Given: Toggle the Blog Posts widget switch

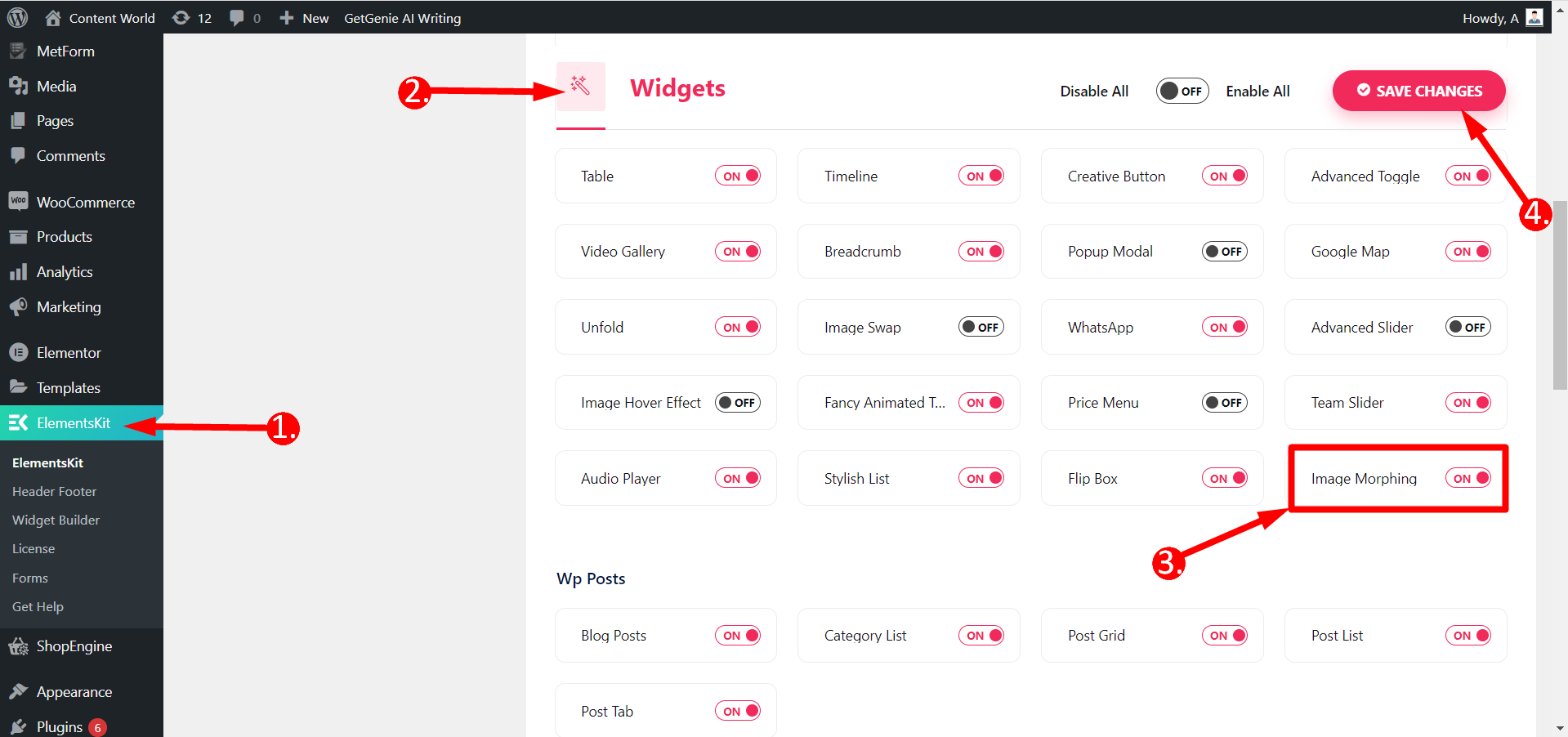Looking at the screenshot, I should coord(738,635).
